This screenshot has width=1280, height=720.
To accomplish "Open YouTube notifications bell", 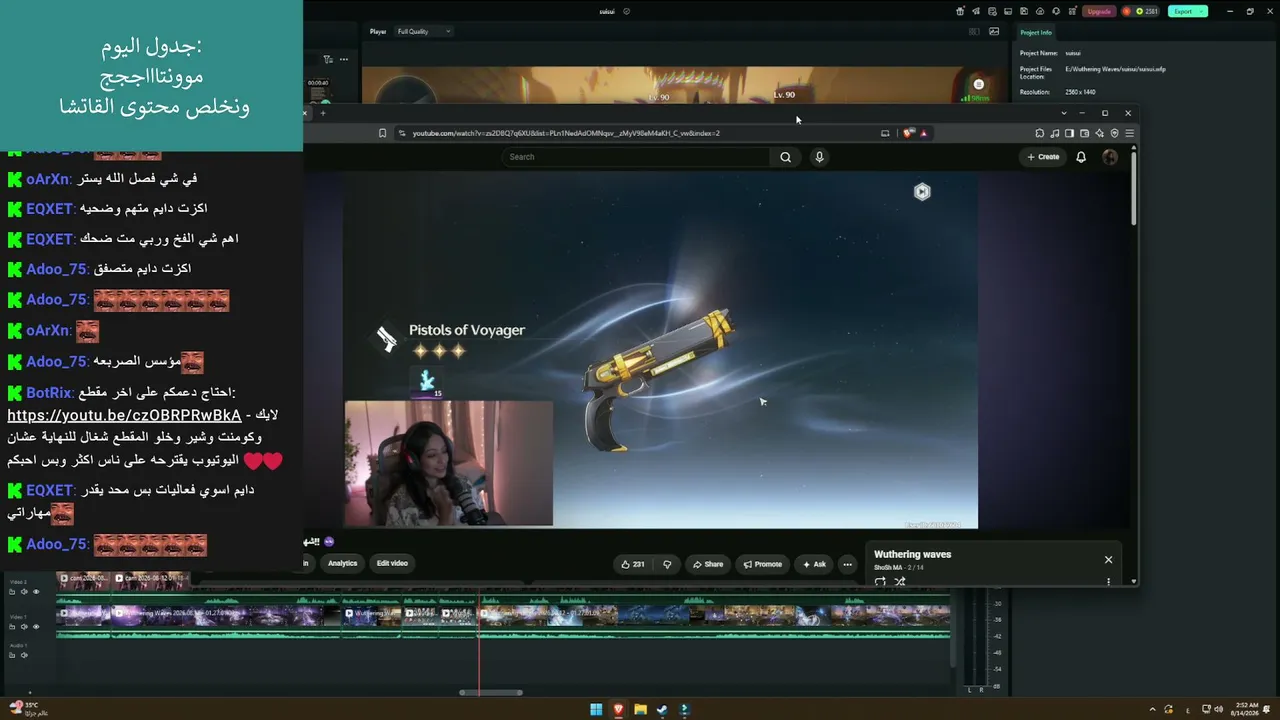I will 1081,157.
